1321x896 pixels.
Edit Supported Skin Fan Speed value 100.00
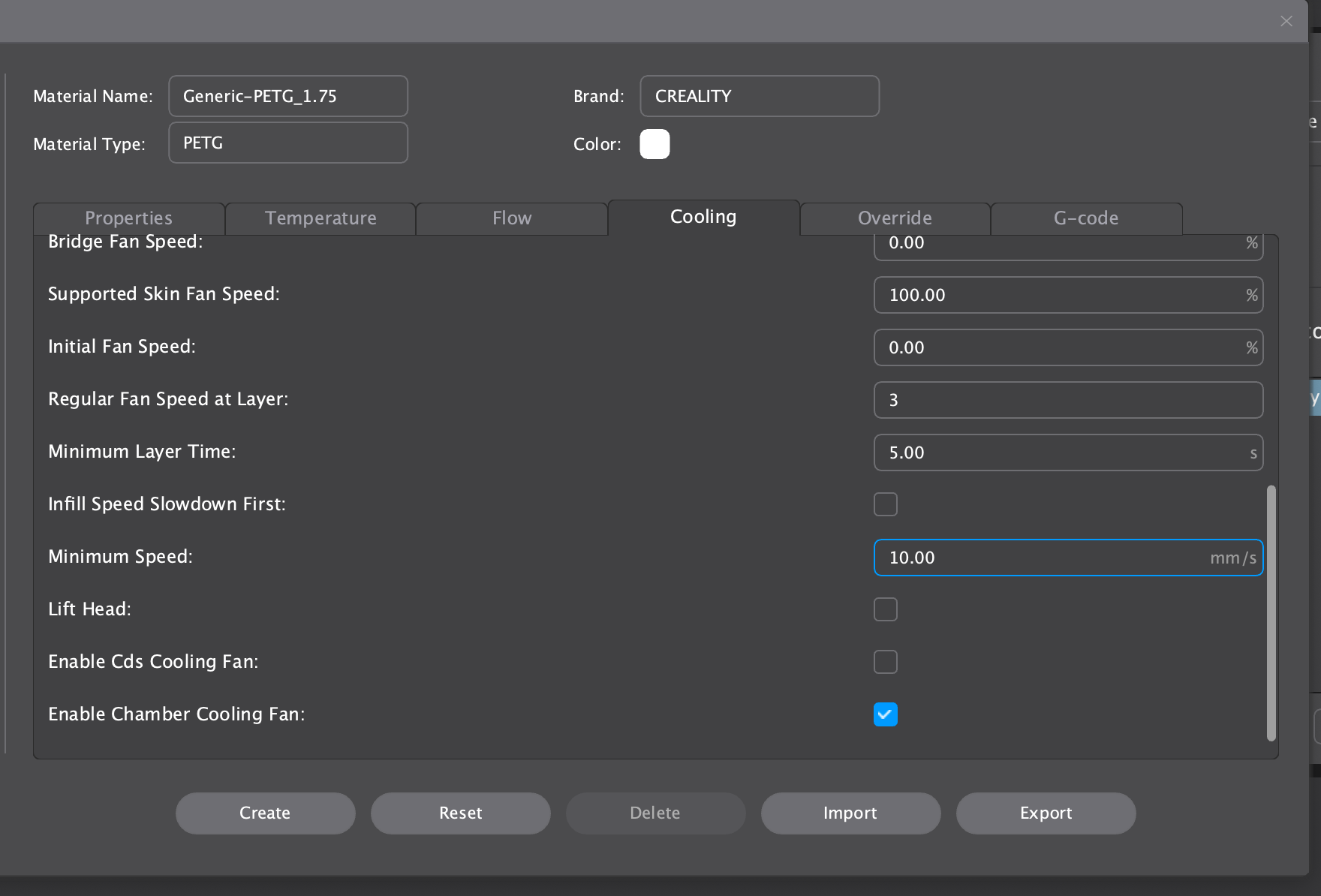[1068, 295]
